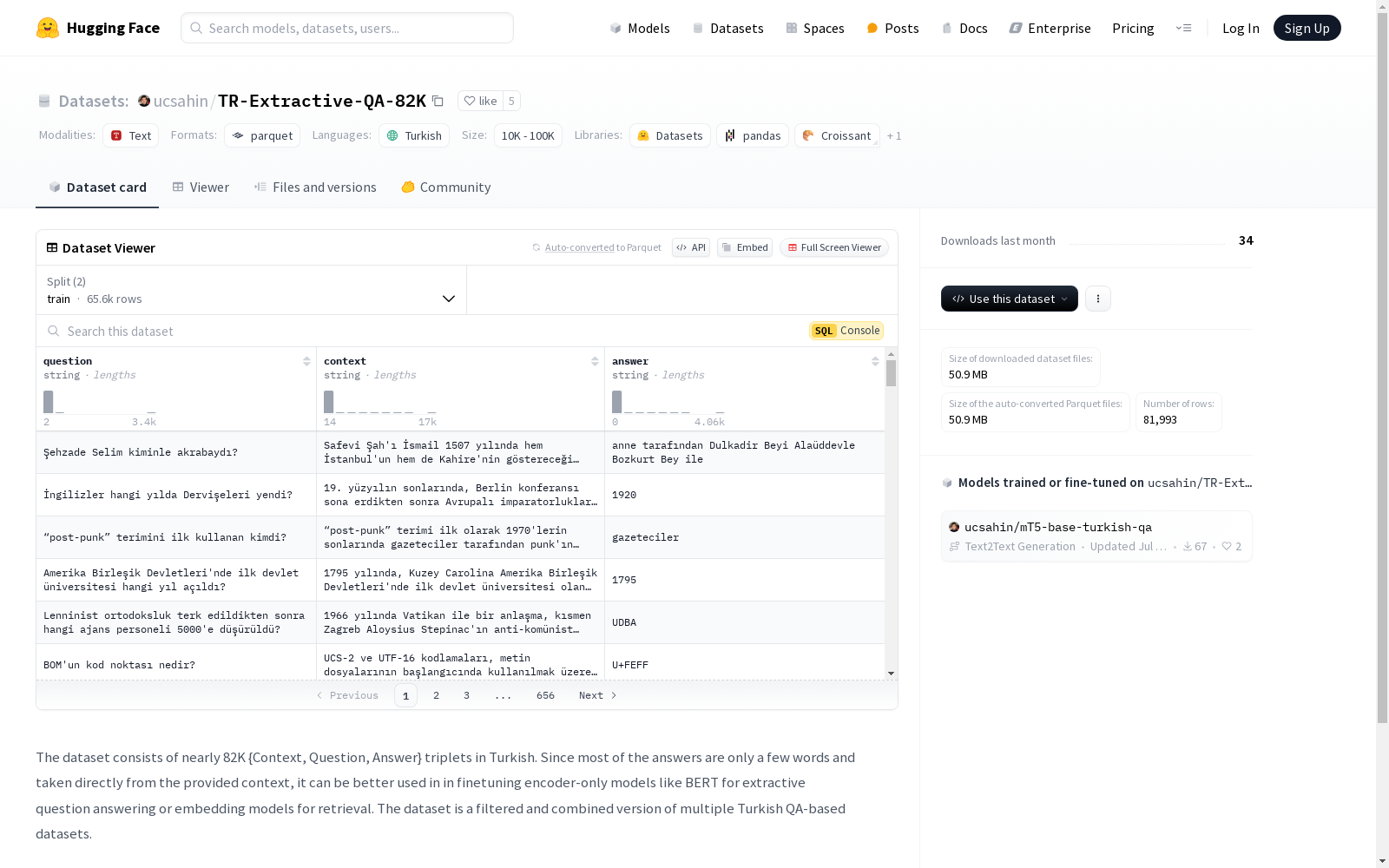
Task: Click the question lengths histogram
Action: tap(100, 402)
